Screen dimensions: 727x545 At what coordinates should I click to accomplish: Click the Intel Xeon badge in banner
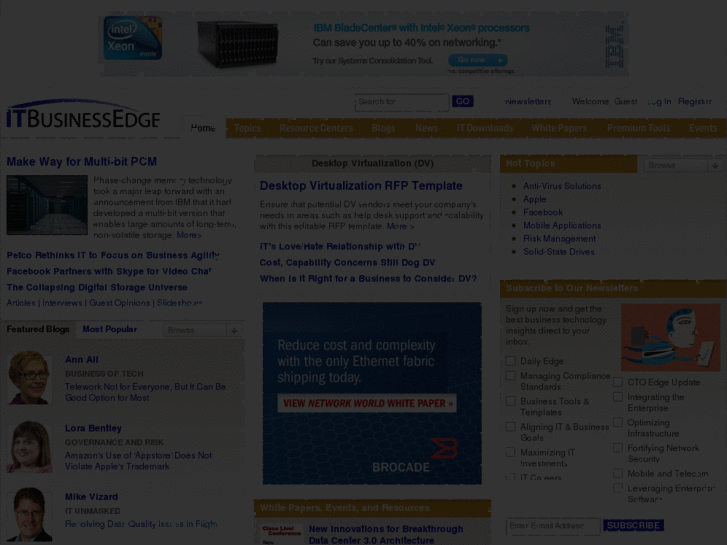[x=133, y=38]
